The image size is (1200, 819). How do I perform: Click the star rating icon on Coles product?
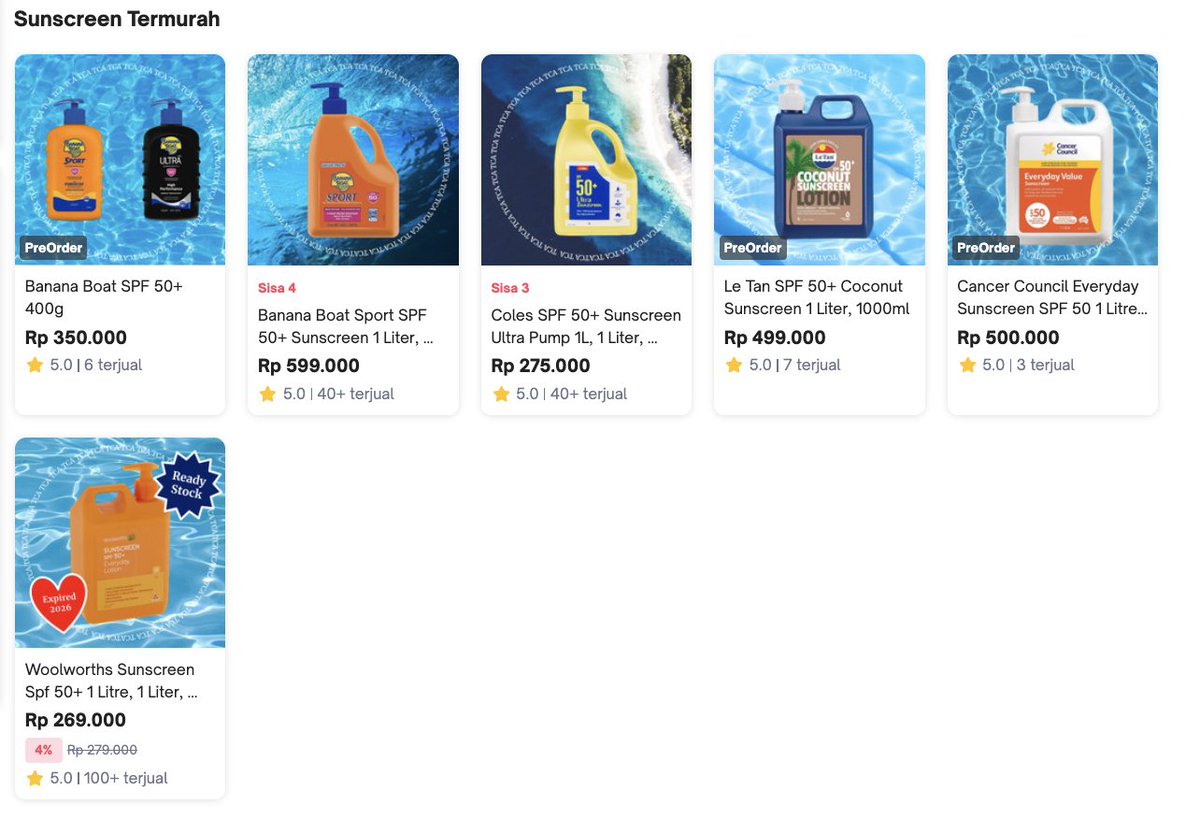tap(501, 394)
